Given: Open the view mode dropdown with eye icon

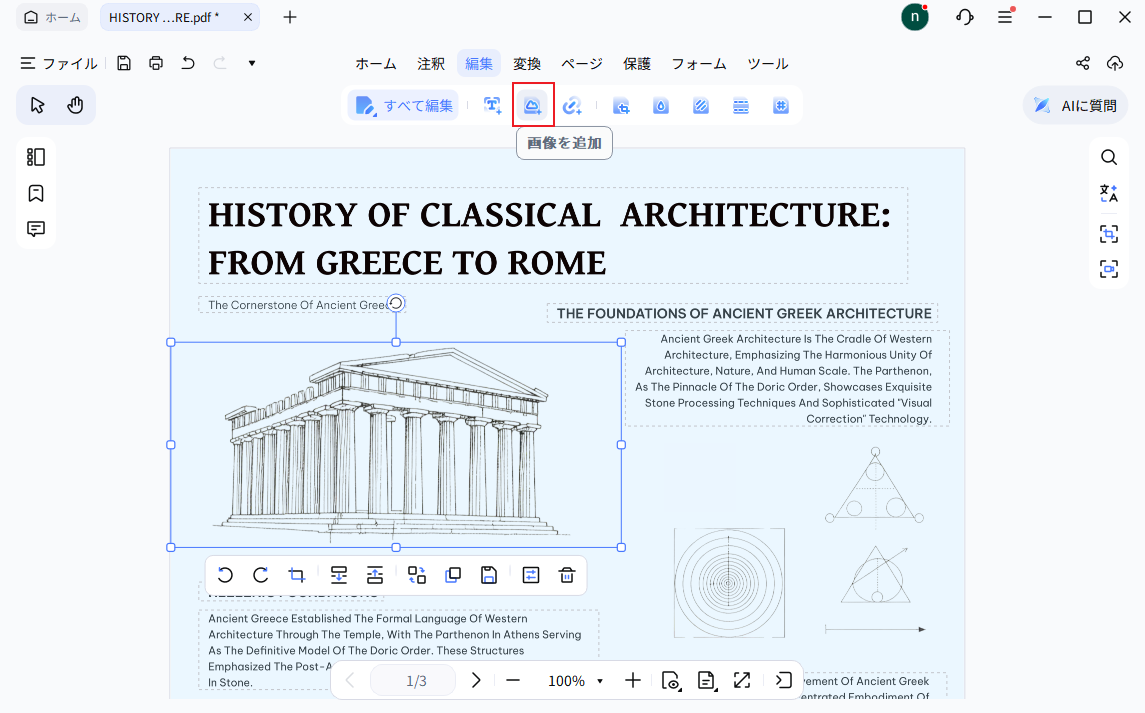Looking at the screenshot, I should [671, 681].
